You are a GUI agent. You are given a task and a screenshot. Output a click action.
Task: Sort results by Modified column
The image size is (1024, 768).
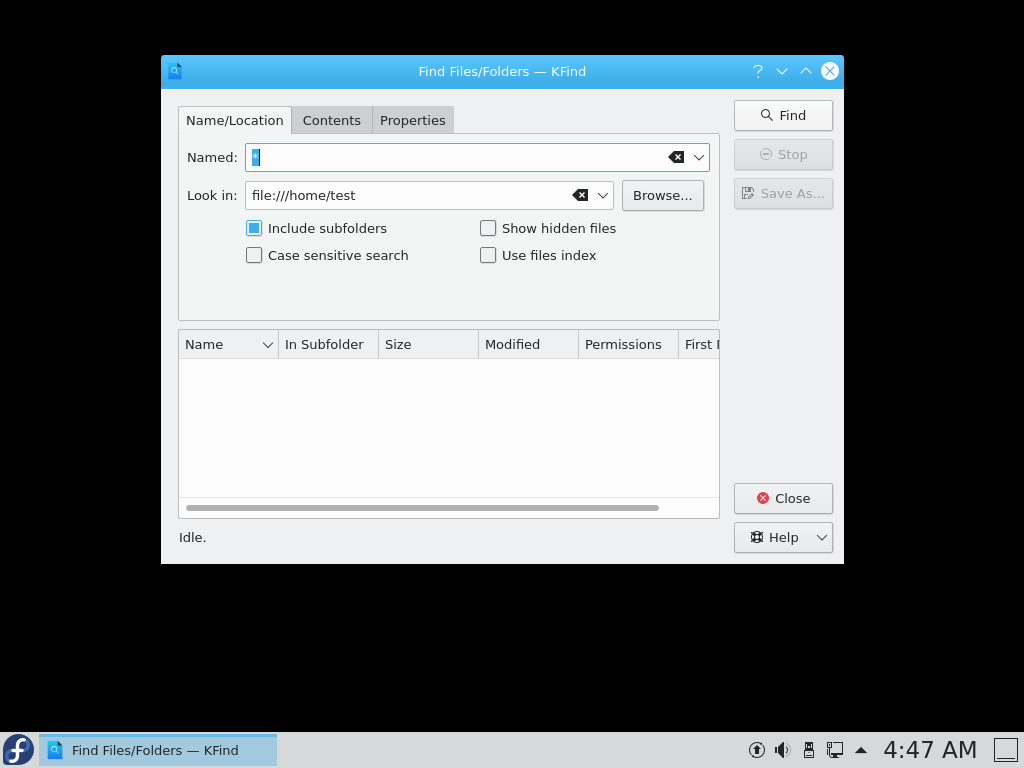click(528, 344)
